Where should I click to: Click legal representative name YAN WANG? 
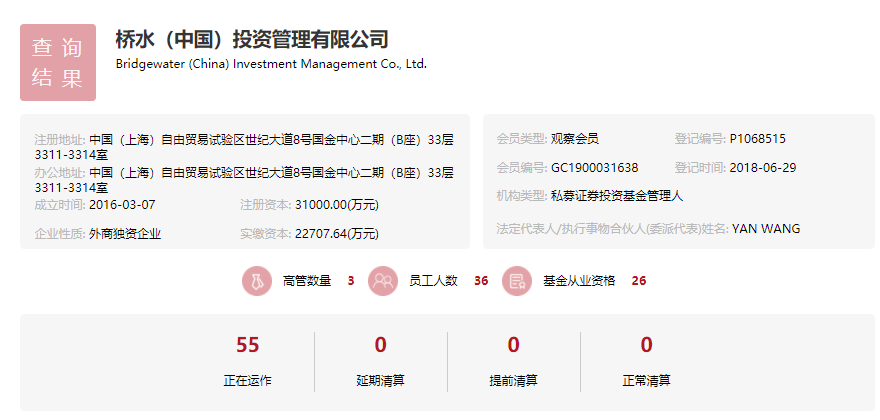765,229
